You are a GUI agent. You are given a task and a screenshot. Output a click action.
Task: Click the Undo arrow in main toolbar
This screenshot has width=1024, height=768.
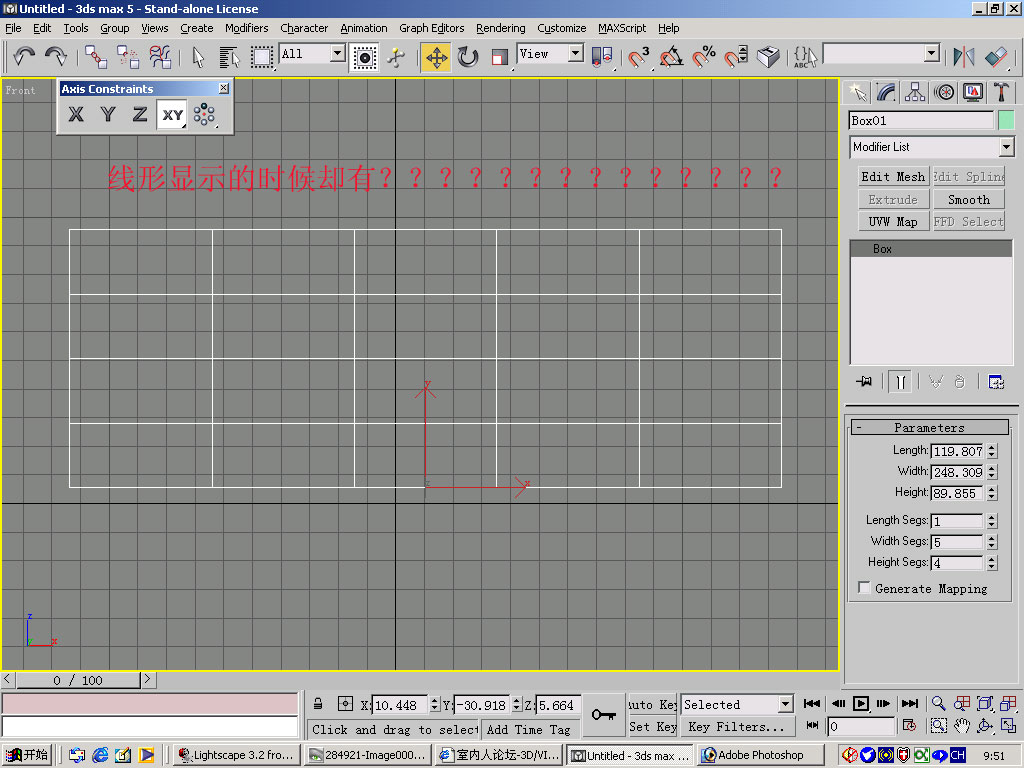point(24,57)
